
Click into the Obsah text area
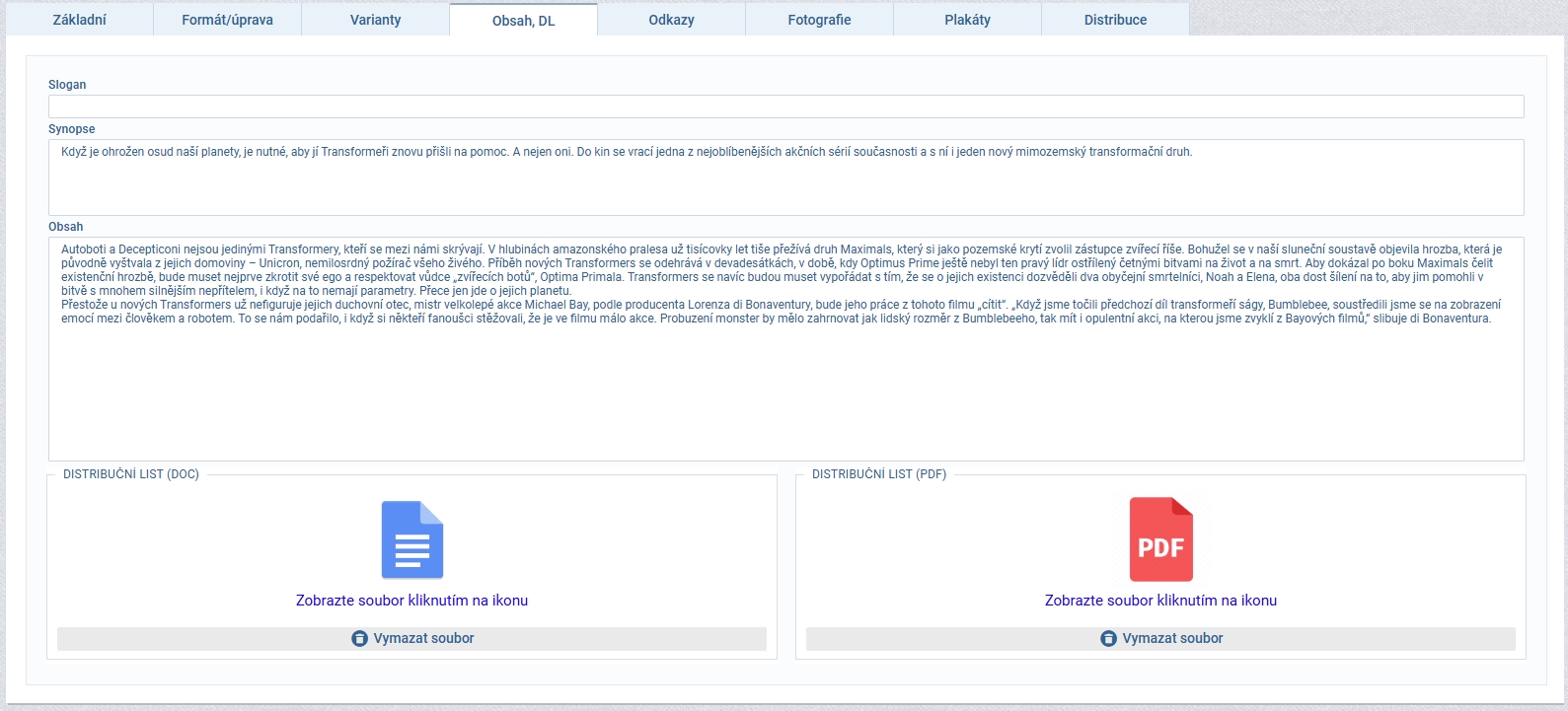coord(785,394)
